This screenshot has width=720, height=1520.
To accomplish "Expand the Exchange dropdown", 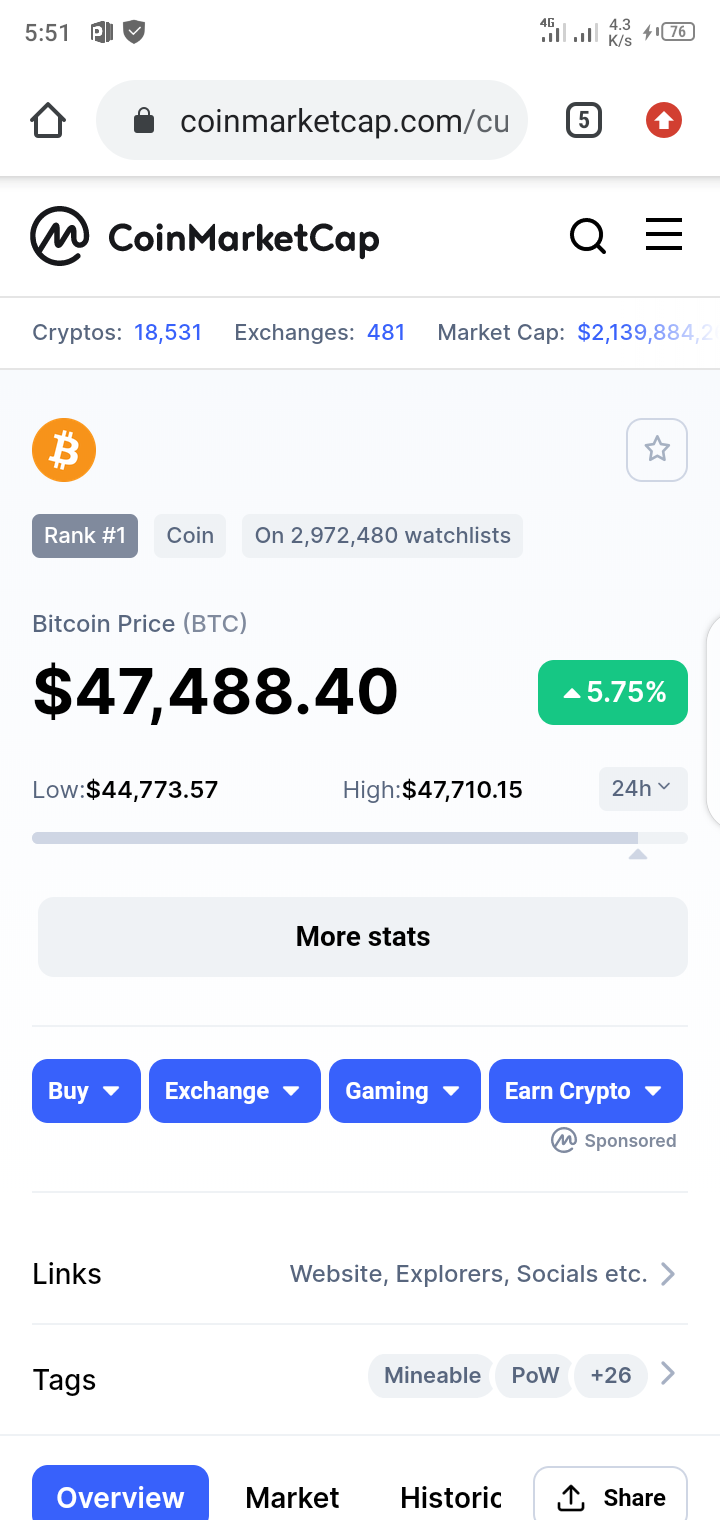I will (x=235, y=1091).
